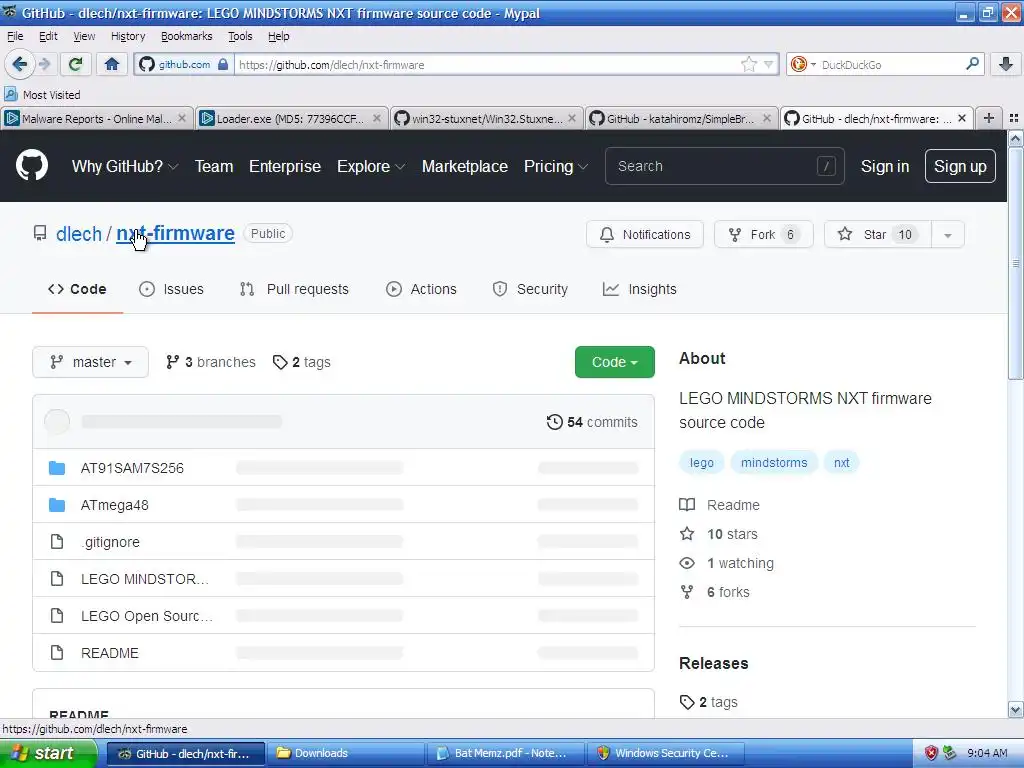Open the dropdown arrow next to Star button
The width and height of the screenshot is (1024, 768).
pyautogui.click(x=948, y=234)
